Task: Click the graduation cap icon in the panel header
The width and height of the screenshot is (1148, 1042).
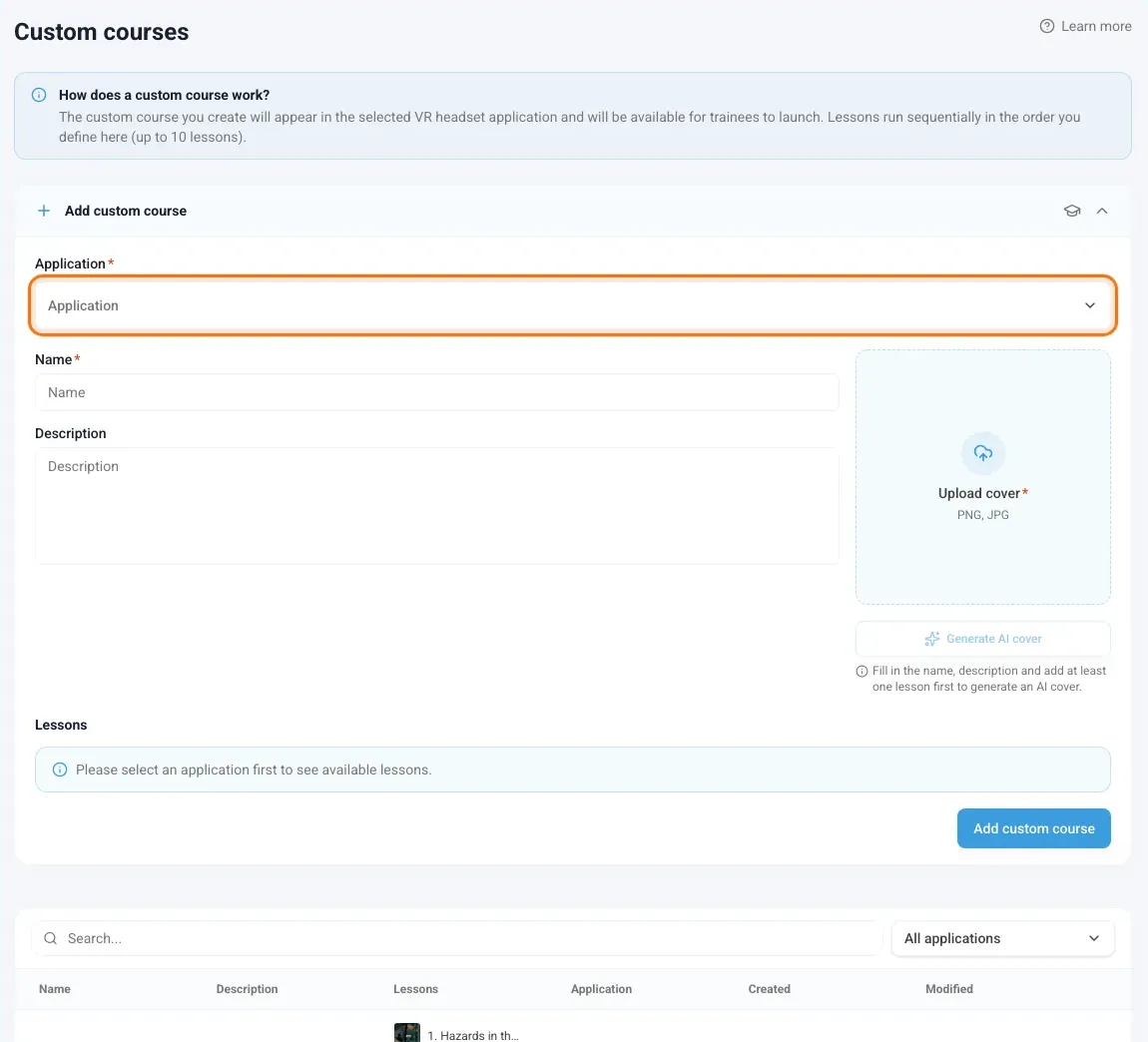Action: coord(1072,211)
